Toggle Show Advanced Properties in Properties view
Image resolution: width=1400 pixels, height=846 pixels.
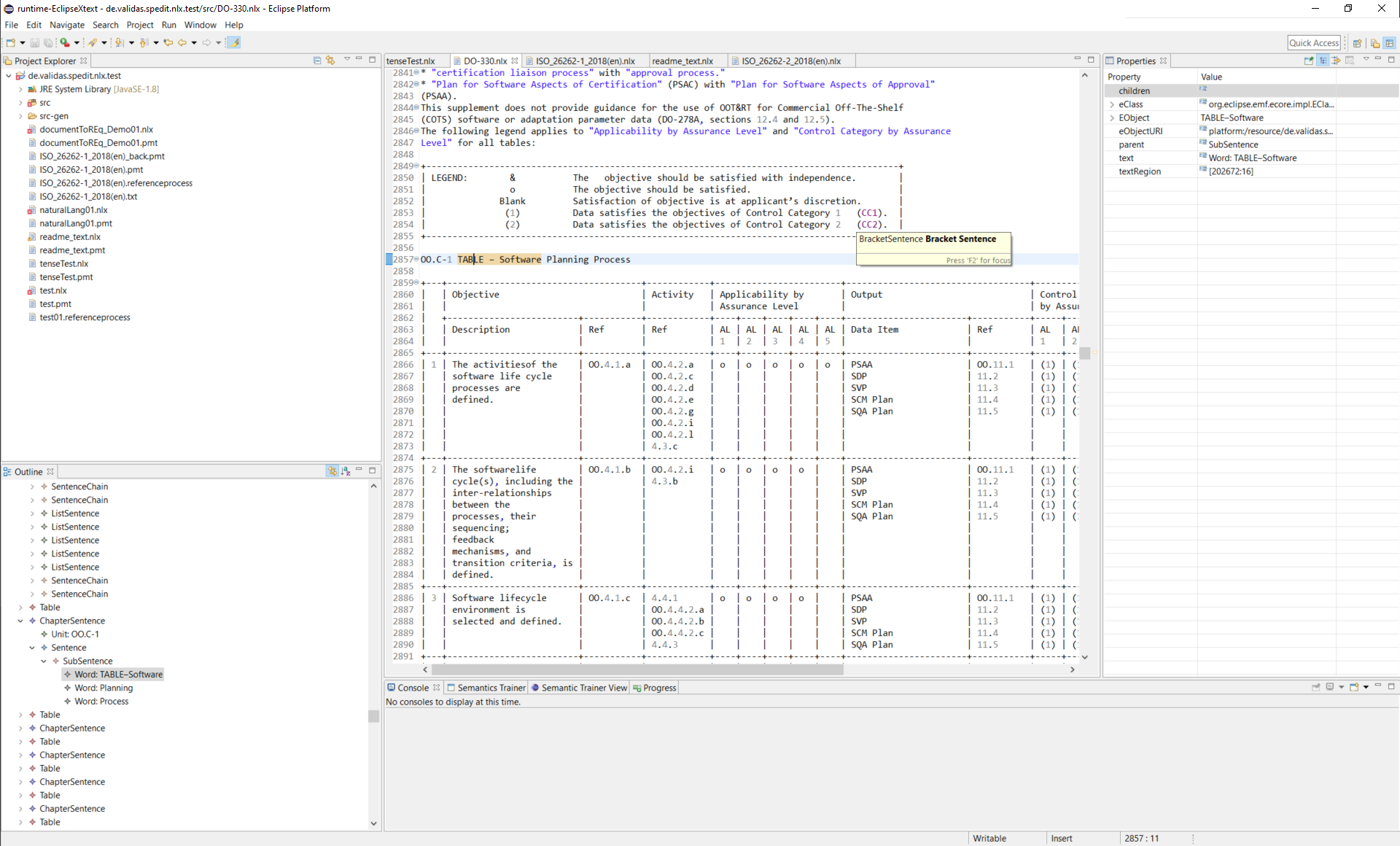(1336, 61)
